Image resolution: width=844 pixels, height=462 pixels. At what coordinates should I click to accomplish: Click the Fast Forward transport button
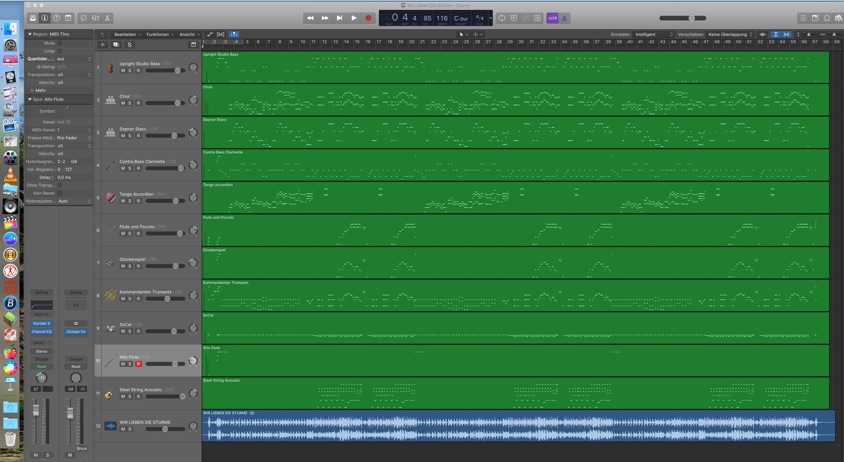point(325,18)
